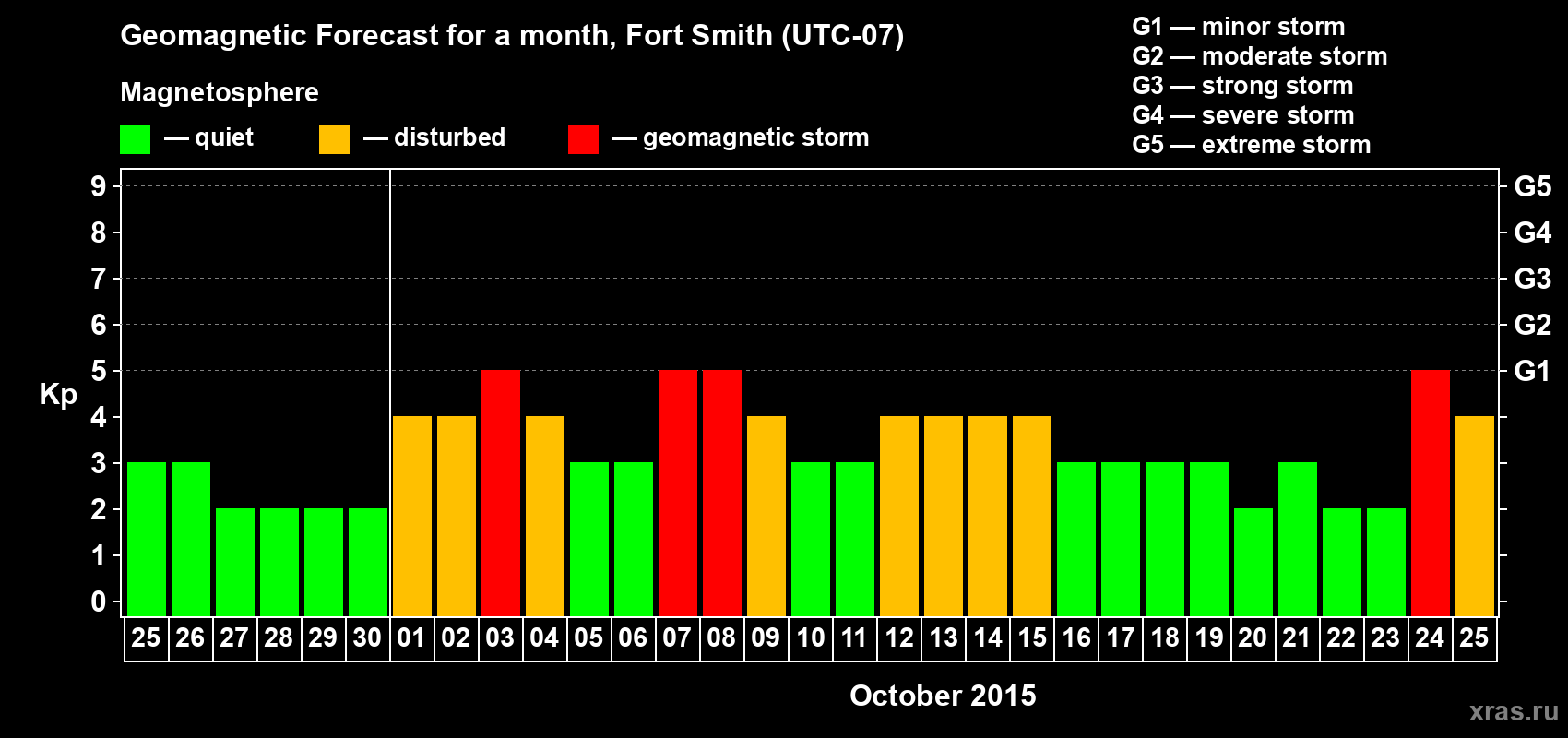Viewport: 1568px width, 738px height.
Task: Click the 'quiet' legend label
Action: (224, 137)
